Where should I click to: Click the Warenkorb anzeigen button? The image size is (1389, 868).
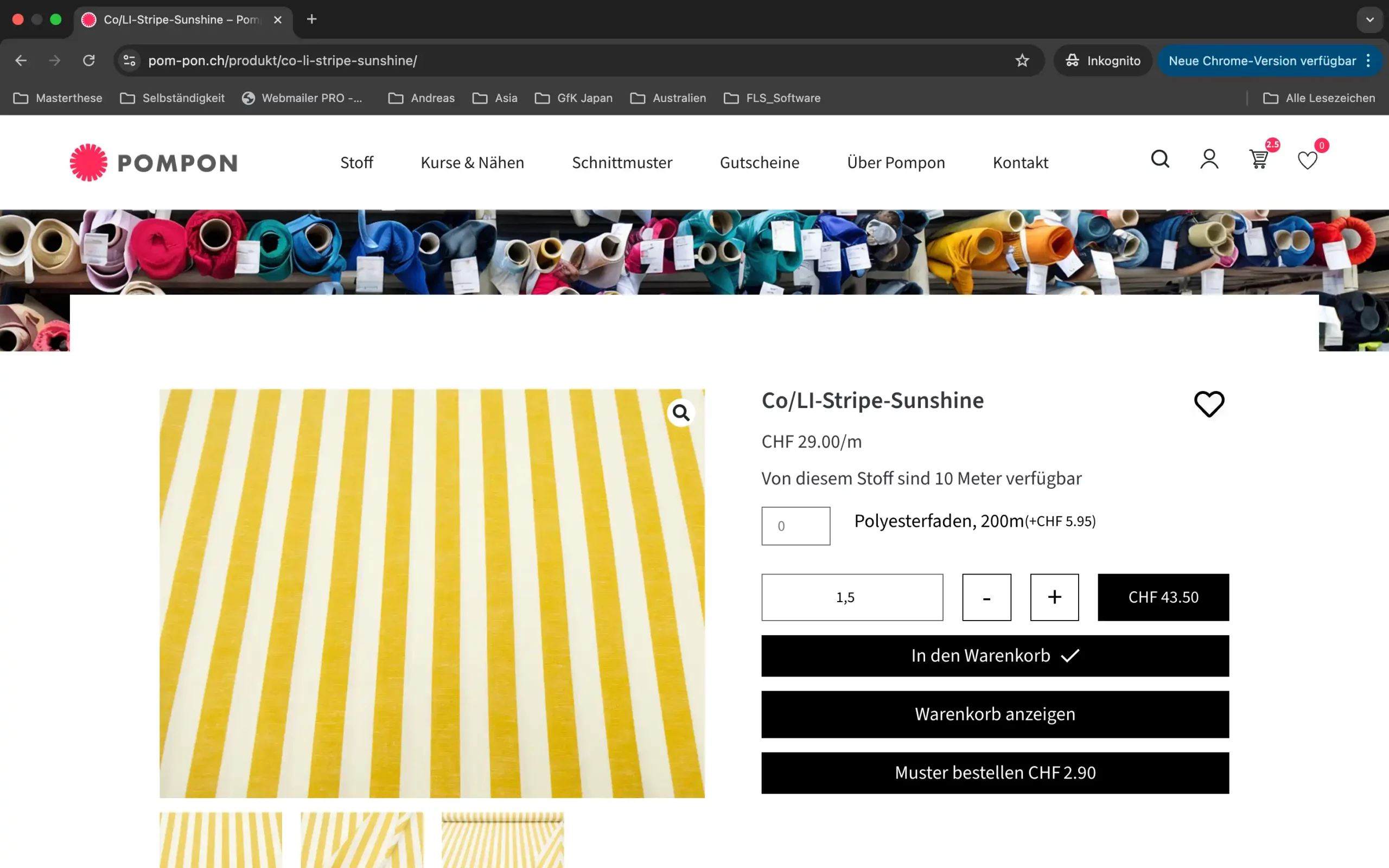coord(995,714)
